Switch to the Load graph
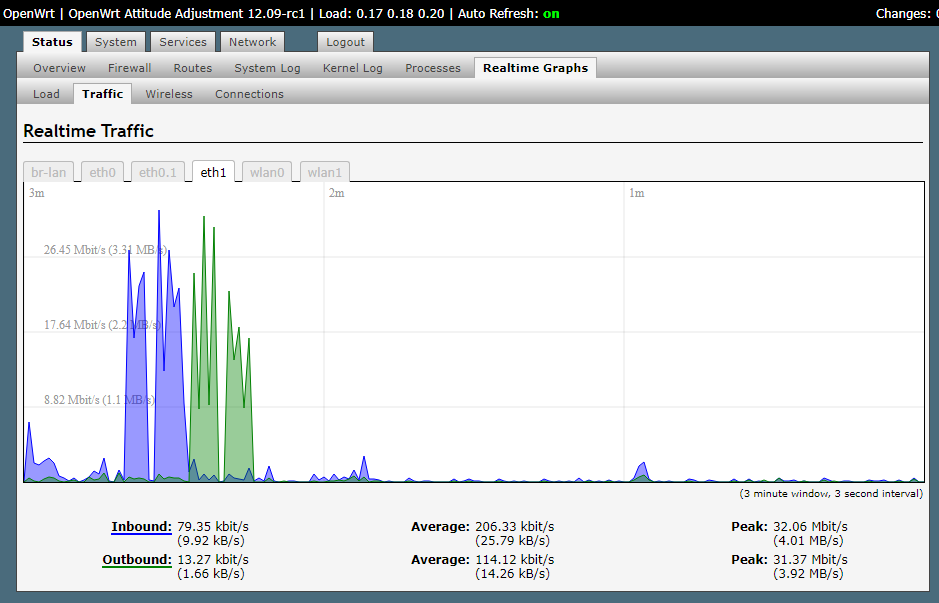Viewport: 939px width, 603px height. (x=45, y=93)
